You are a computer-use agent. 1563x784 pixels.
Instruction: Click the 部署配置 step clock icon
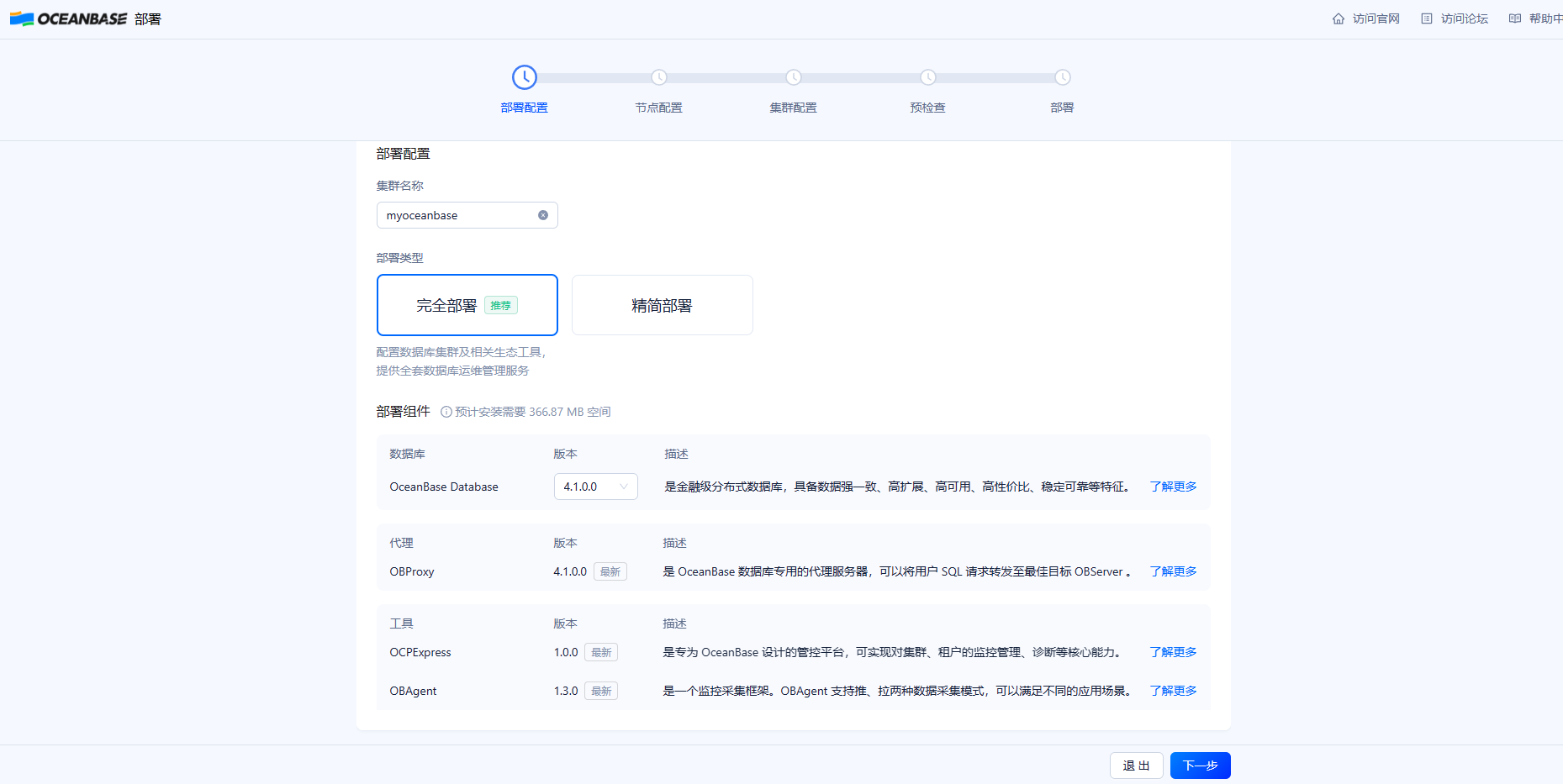[525, 77]
